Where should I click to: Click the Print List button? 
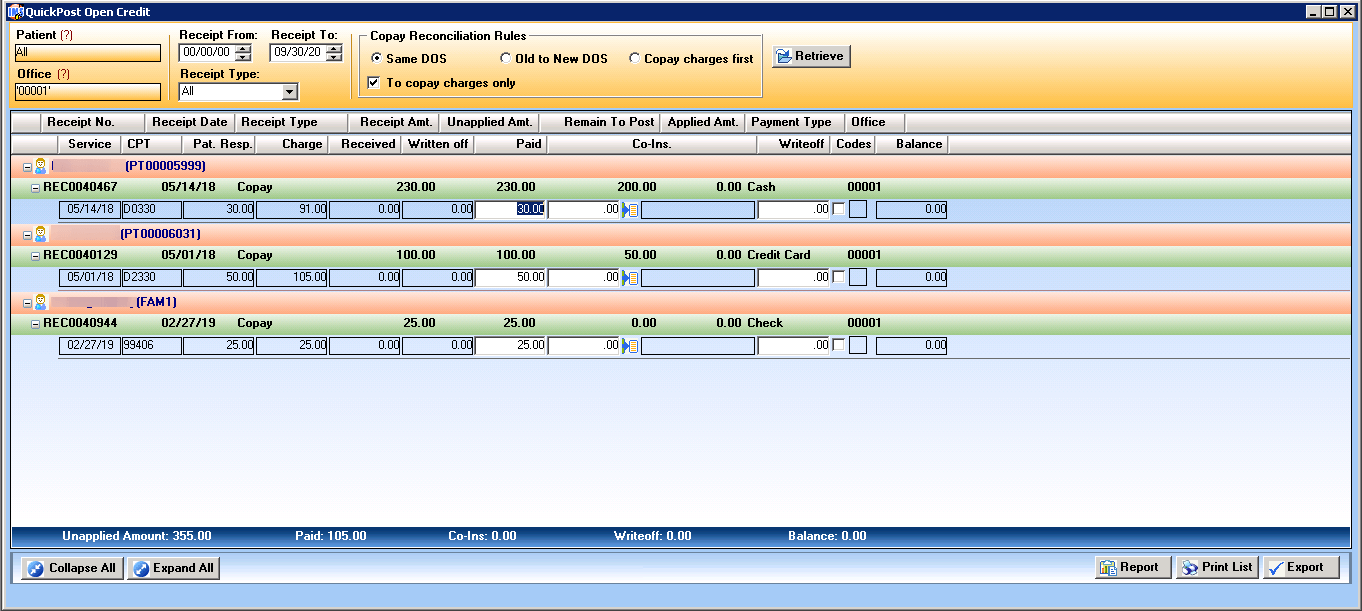(1217, 568)
